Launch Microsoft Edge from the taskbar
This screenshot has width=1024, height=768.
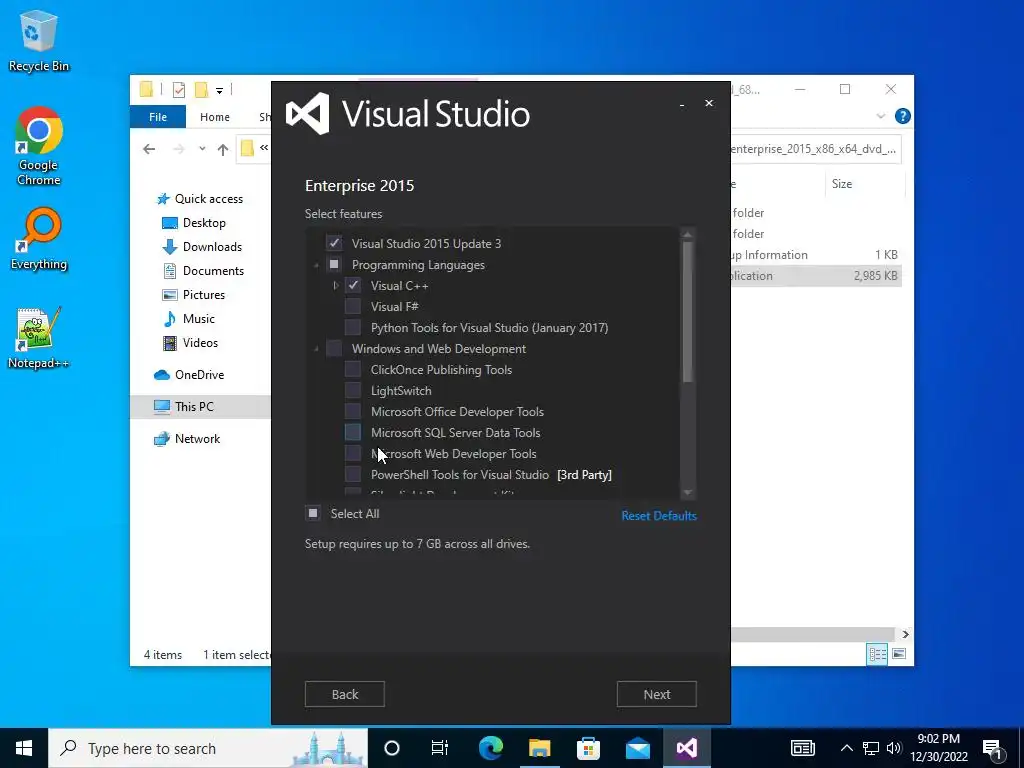[490, 748]
